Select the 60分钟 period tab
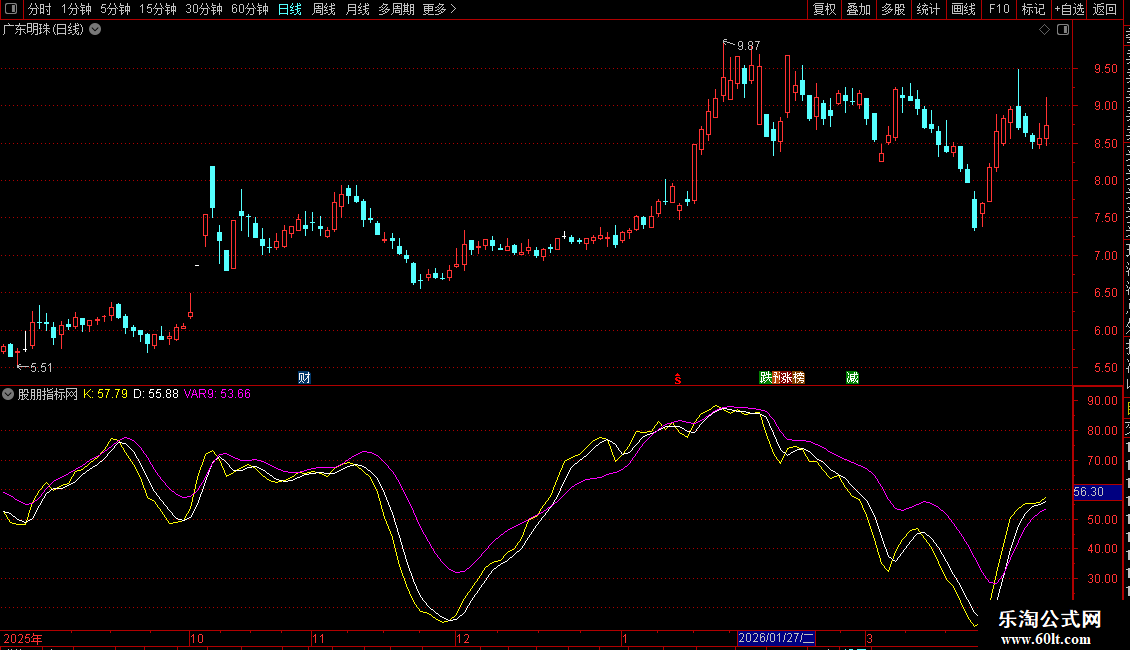This screenshot has height=650, width=1130. 249,9
